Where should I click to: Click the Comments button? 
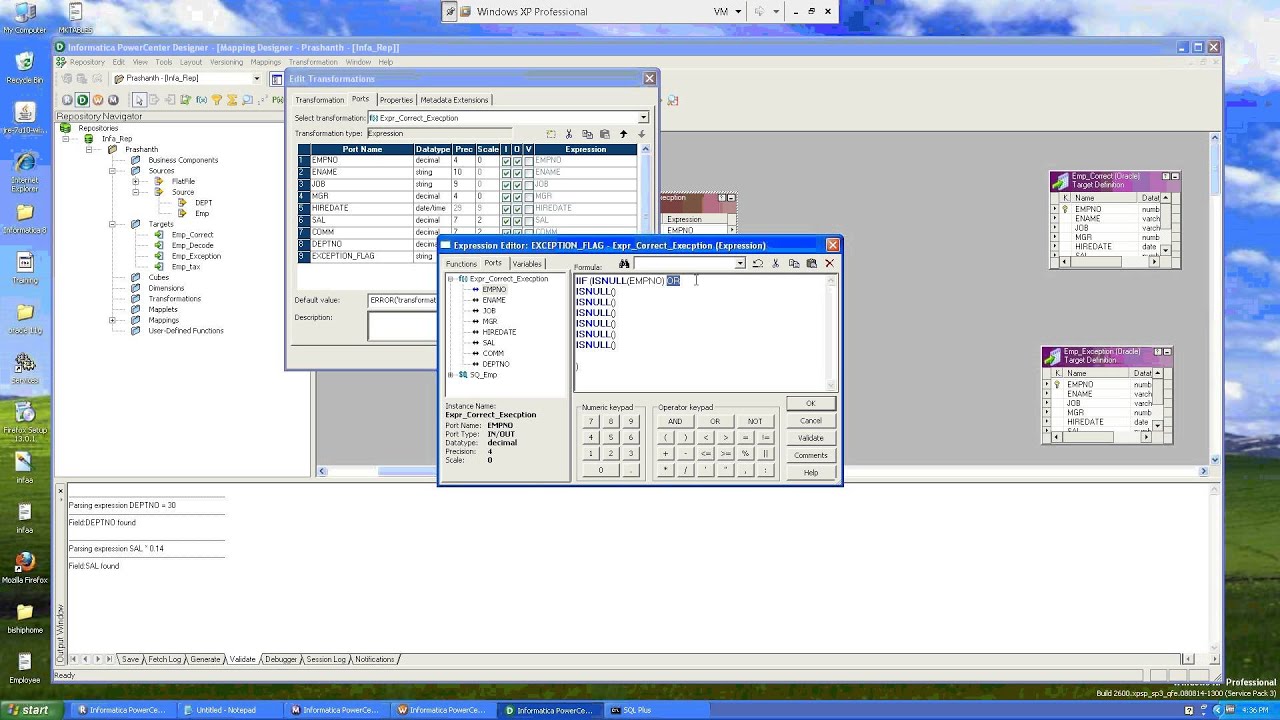(810, 455)
